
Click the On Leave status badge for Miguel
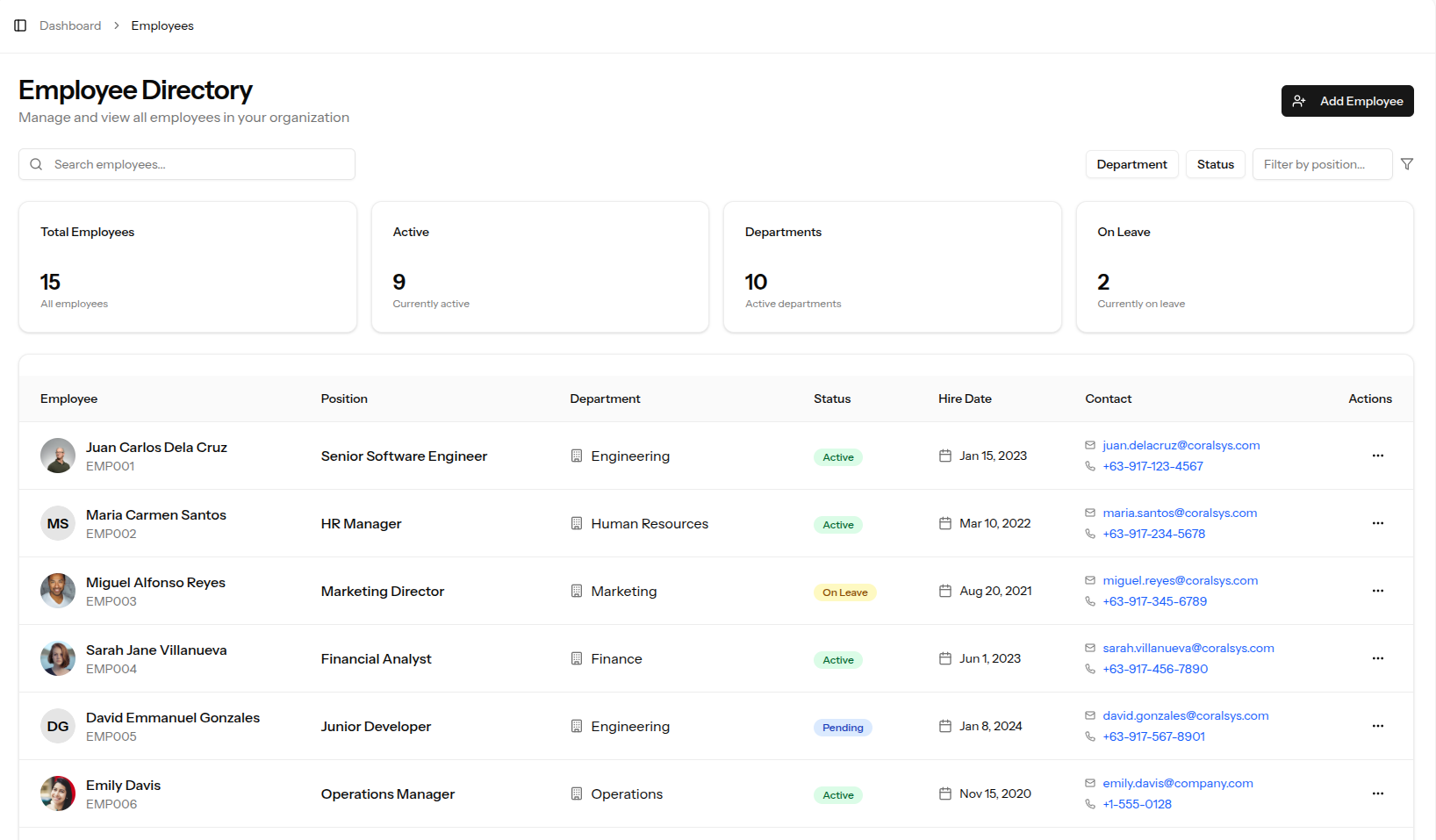844,592
